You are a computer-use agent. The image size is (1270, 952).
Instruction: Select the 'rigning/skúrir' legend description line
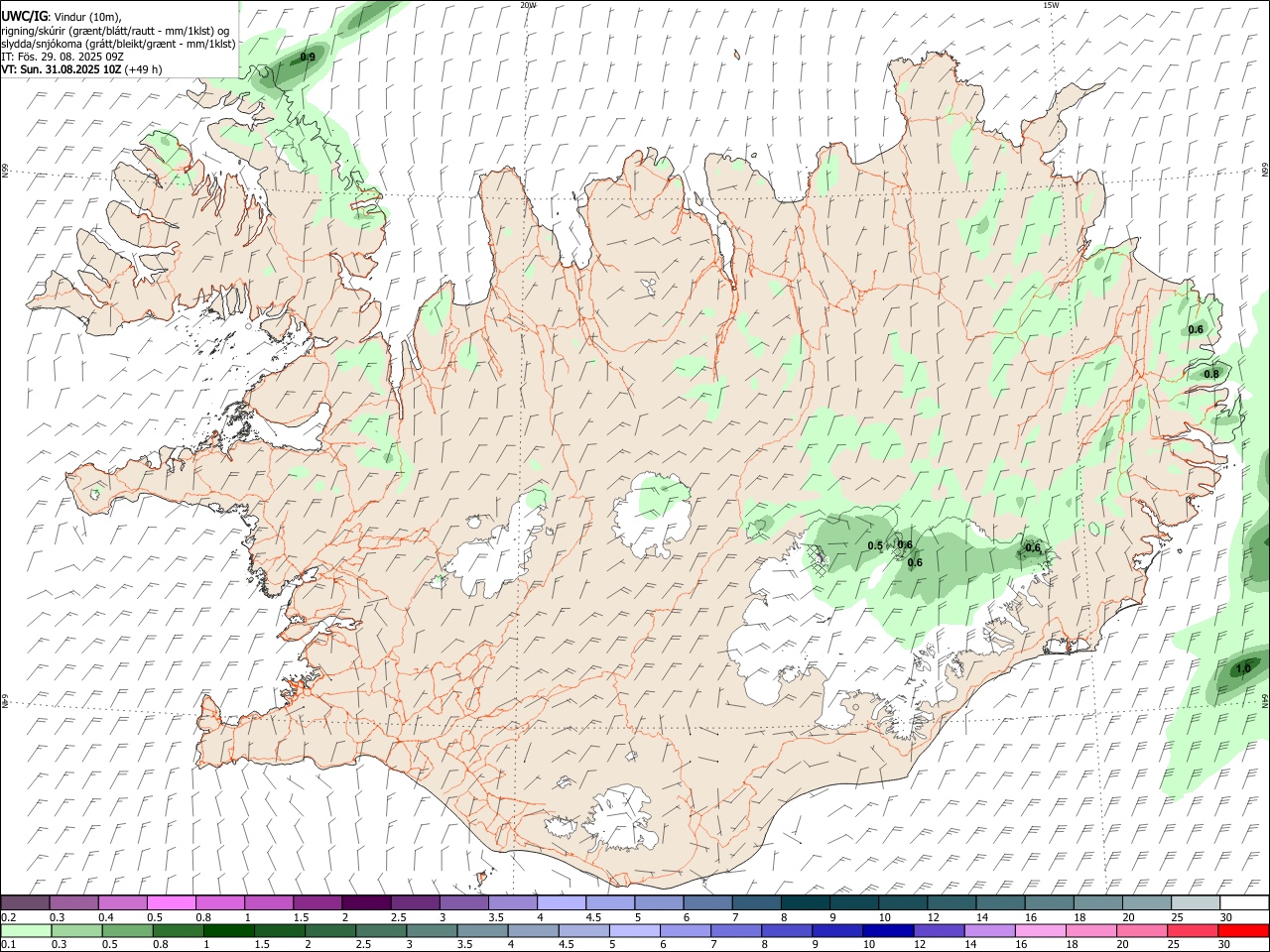[115, 30]
